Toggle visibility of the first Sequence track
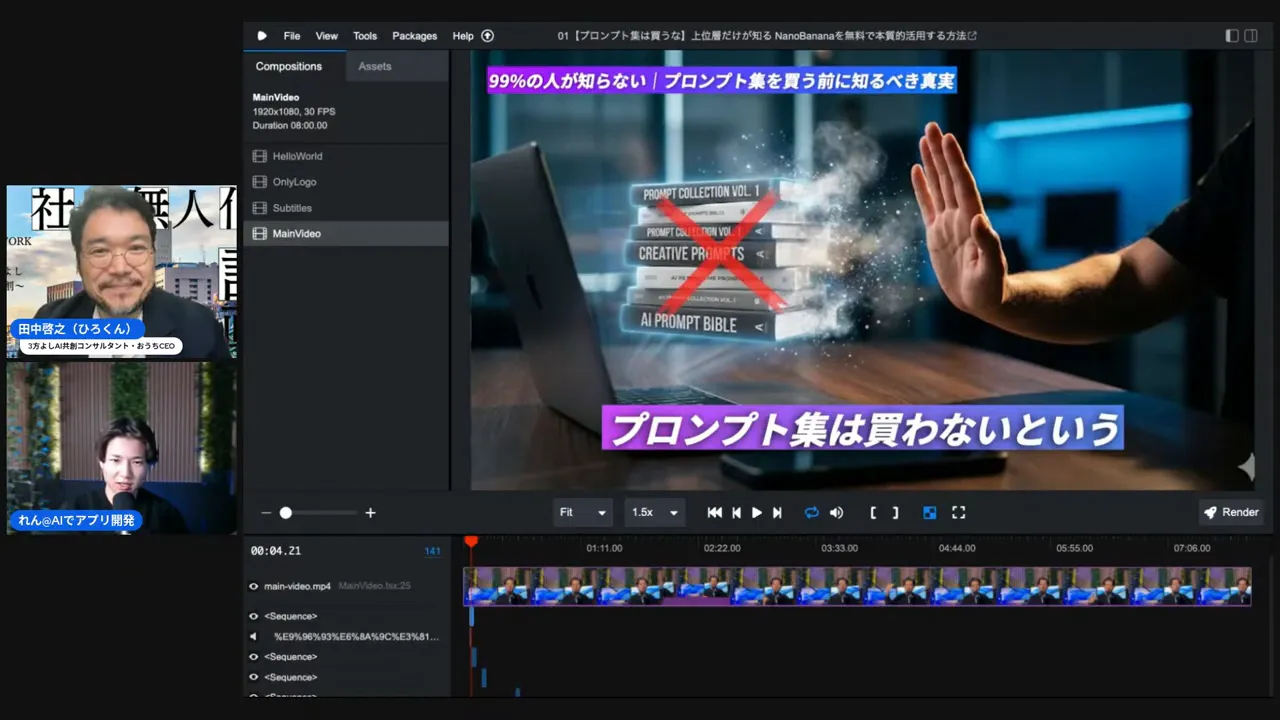The image size is (1280, 720). [x=253, y=616]
